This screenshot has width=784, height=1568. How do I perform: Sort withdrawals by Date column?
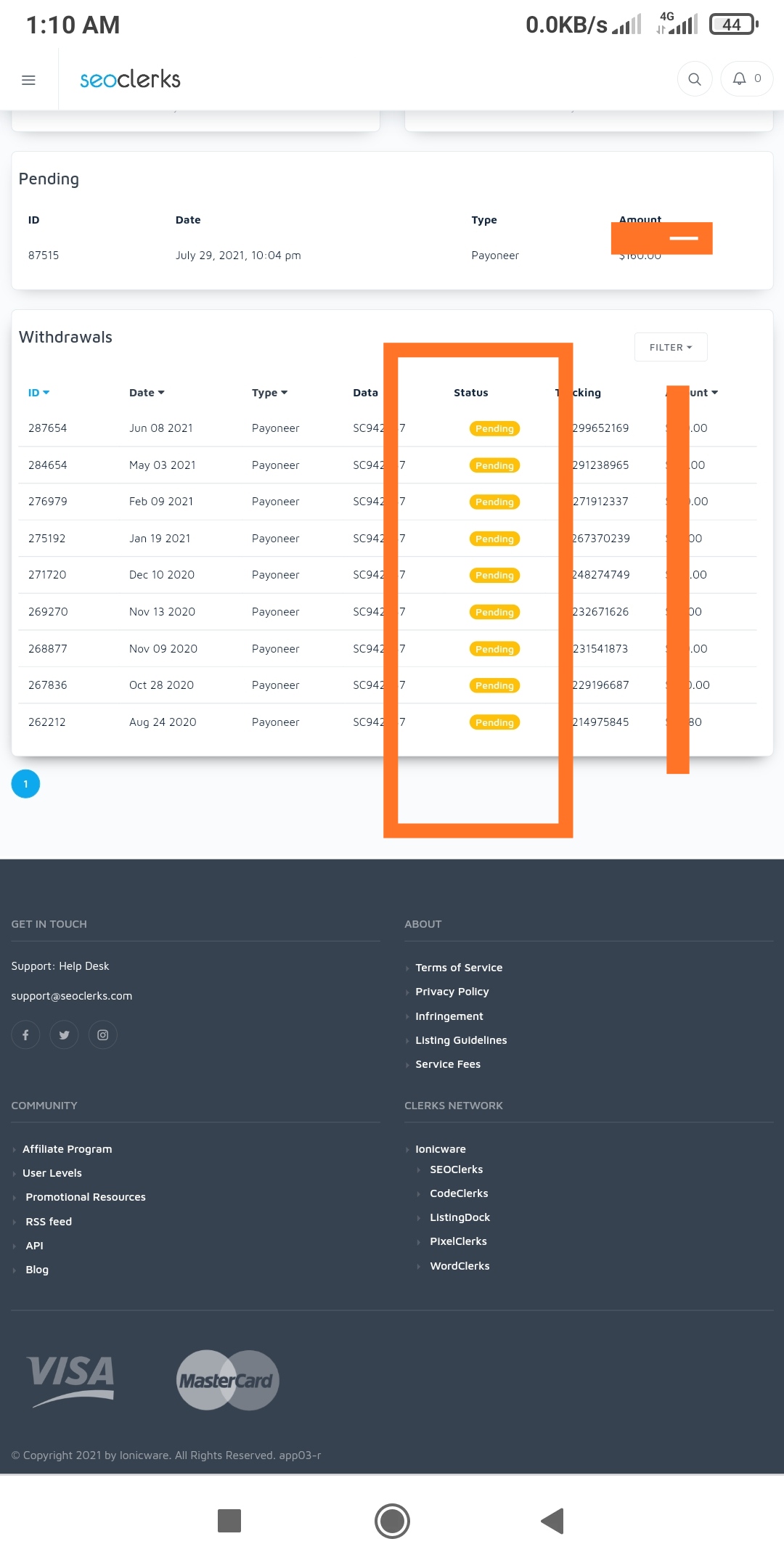[x=147, y=393]
